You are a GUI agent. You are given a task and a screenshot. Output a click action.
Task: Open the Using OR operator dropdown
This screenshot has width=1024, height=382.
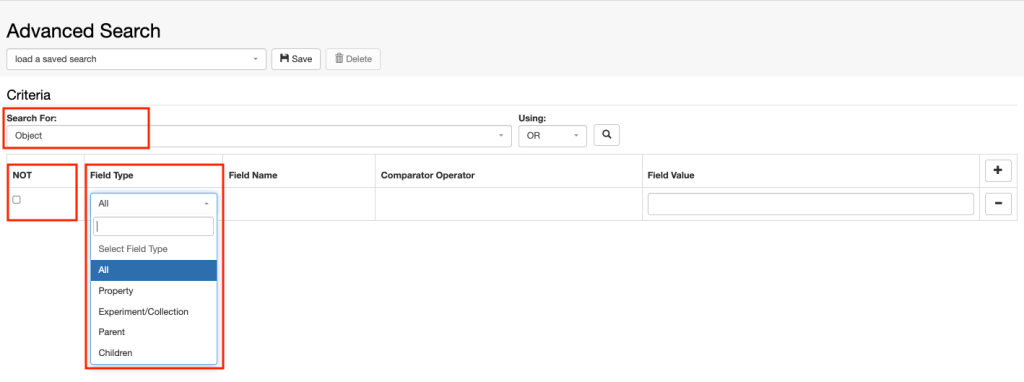552,136
